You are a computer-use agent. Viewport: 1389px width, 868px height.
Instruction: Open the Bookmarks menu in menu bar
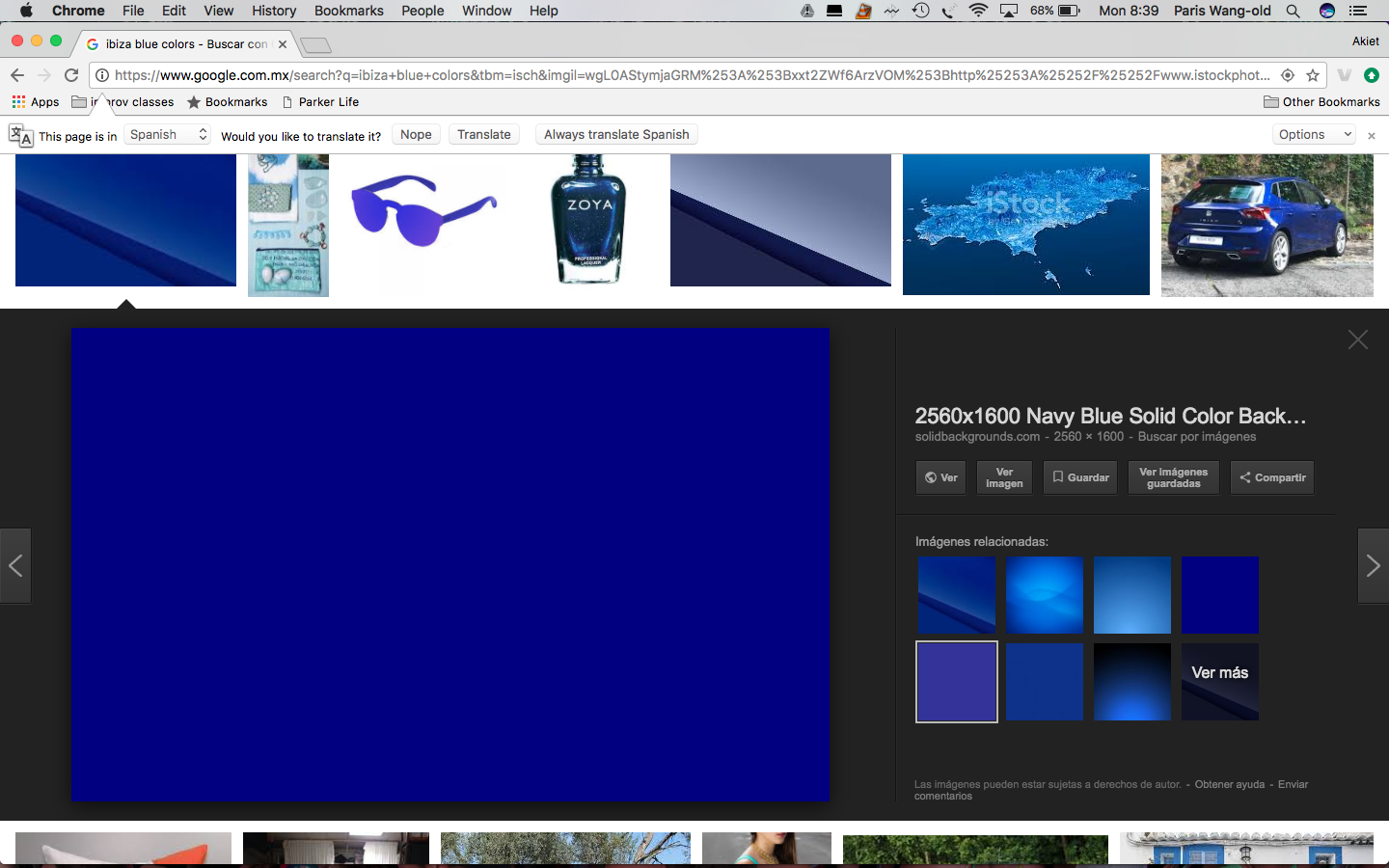click(348, 11)
